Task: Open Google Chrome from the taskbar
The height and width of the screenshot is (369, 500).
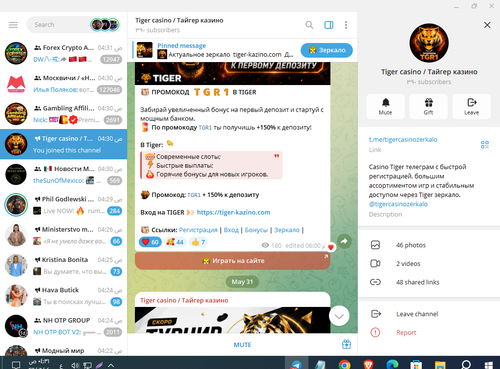Action: (x=345, y=364)
